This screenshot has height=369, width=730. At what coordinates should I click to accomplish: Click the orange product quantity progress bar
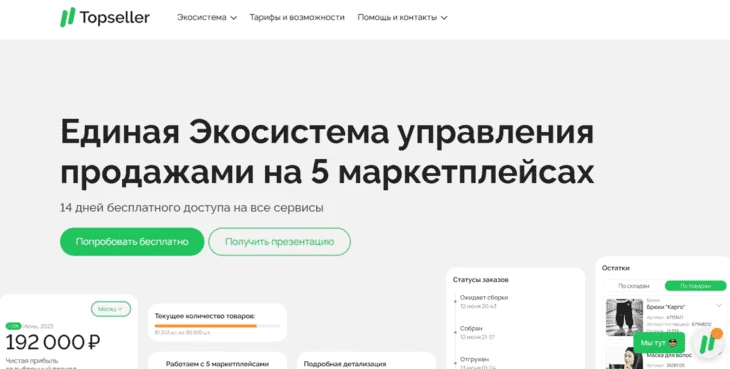pyautogui.click(x=206, y=326)
